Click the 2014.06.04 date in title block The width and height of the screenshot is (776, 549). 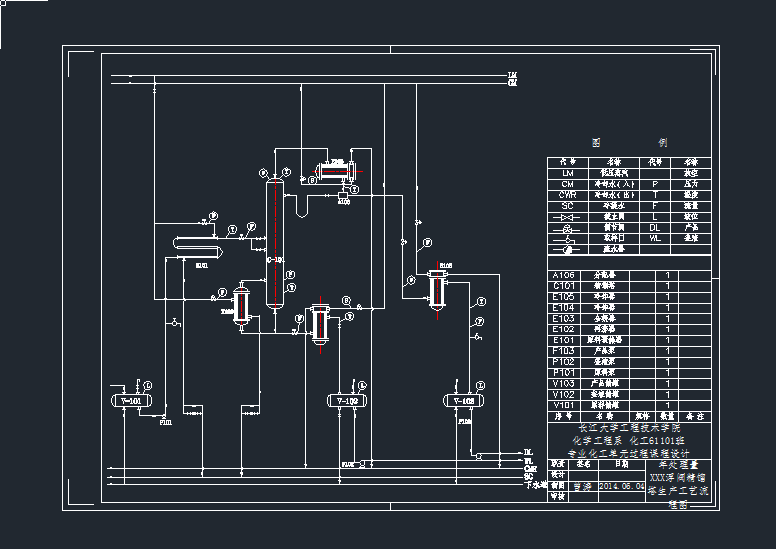click(x=621, y=488)
